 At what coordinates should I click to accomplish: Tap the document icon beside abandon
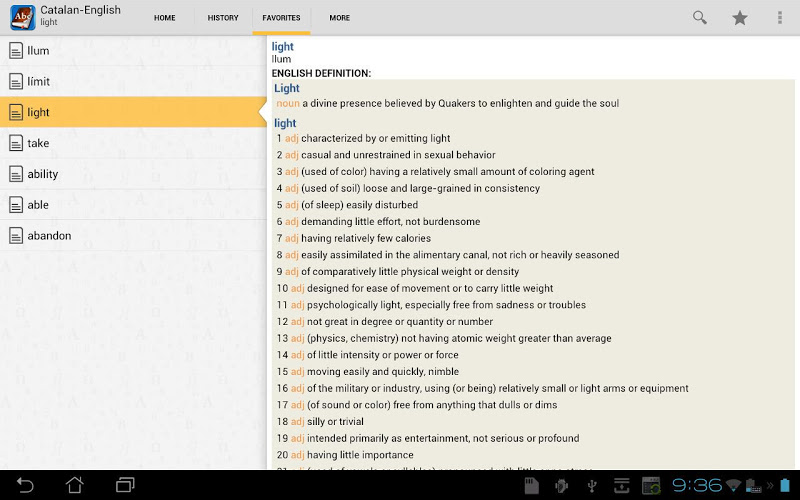pos(16,236)
